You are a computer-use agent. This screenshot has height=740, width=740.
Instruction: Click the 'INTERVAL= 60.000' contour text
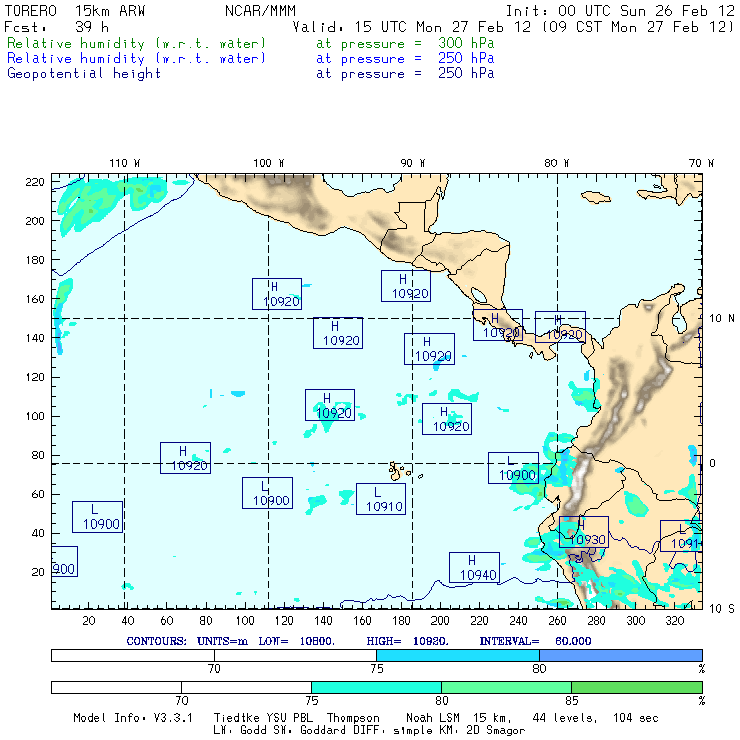click(x=535, y=641)
